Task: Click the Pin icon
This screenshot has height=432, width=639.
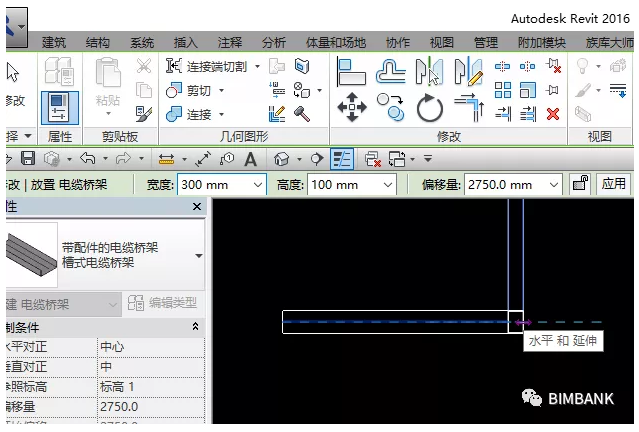Action: (x=553, y=90)
